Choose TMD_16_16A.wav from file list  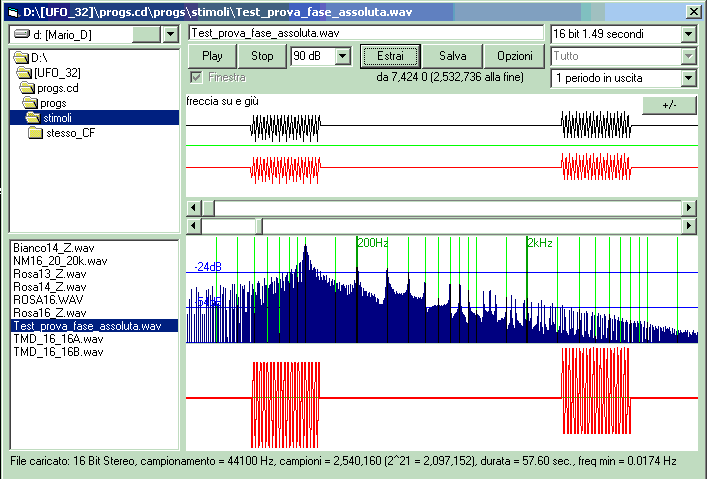58,339
